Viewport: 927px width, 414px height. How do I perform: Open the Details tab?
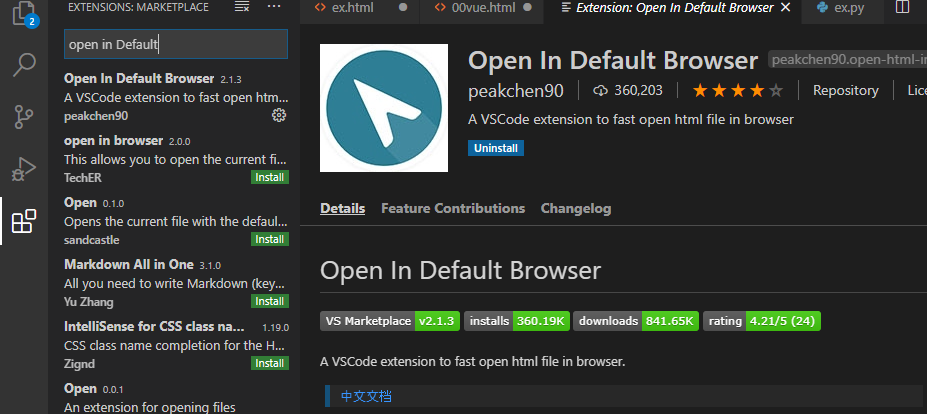342,208
